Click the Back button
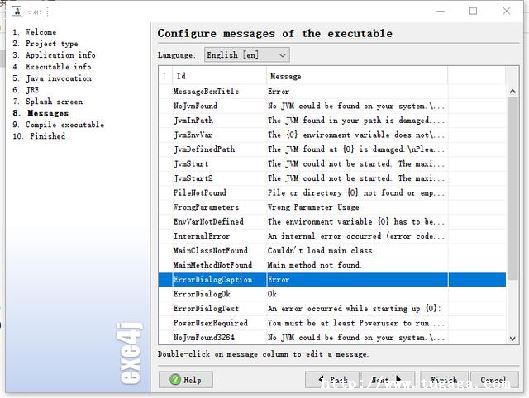This screenshot has width=529, height=398. (x=332, y=380)
